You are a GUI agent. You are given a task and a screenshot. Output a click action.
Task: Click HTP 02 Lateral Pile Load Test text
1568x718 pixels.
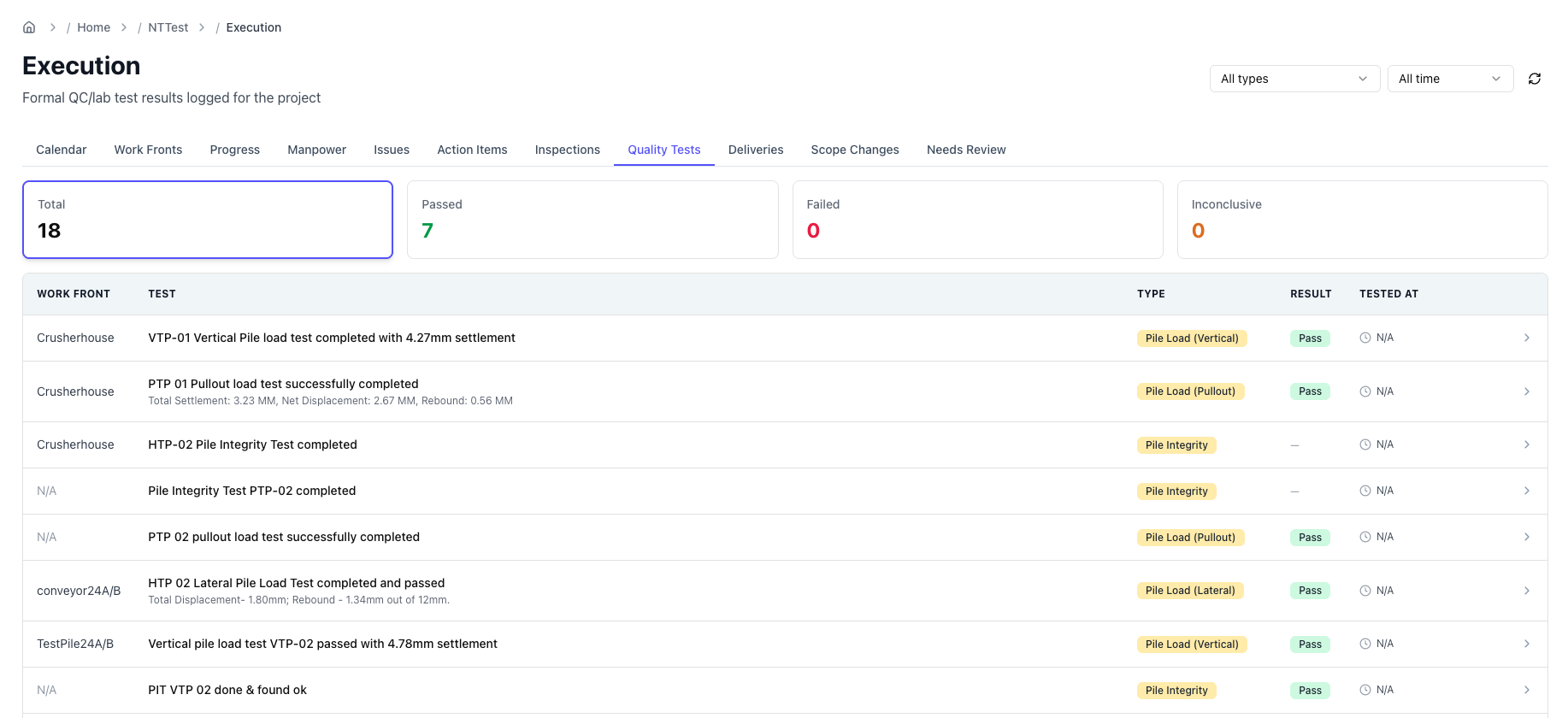click(296, 583)
